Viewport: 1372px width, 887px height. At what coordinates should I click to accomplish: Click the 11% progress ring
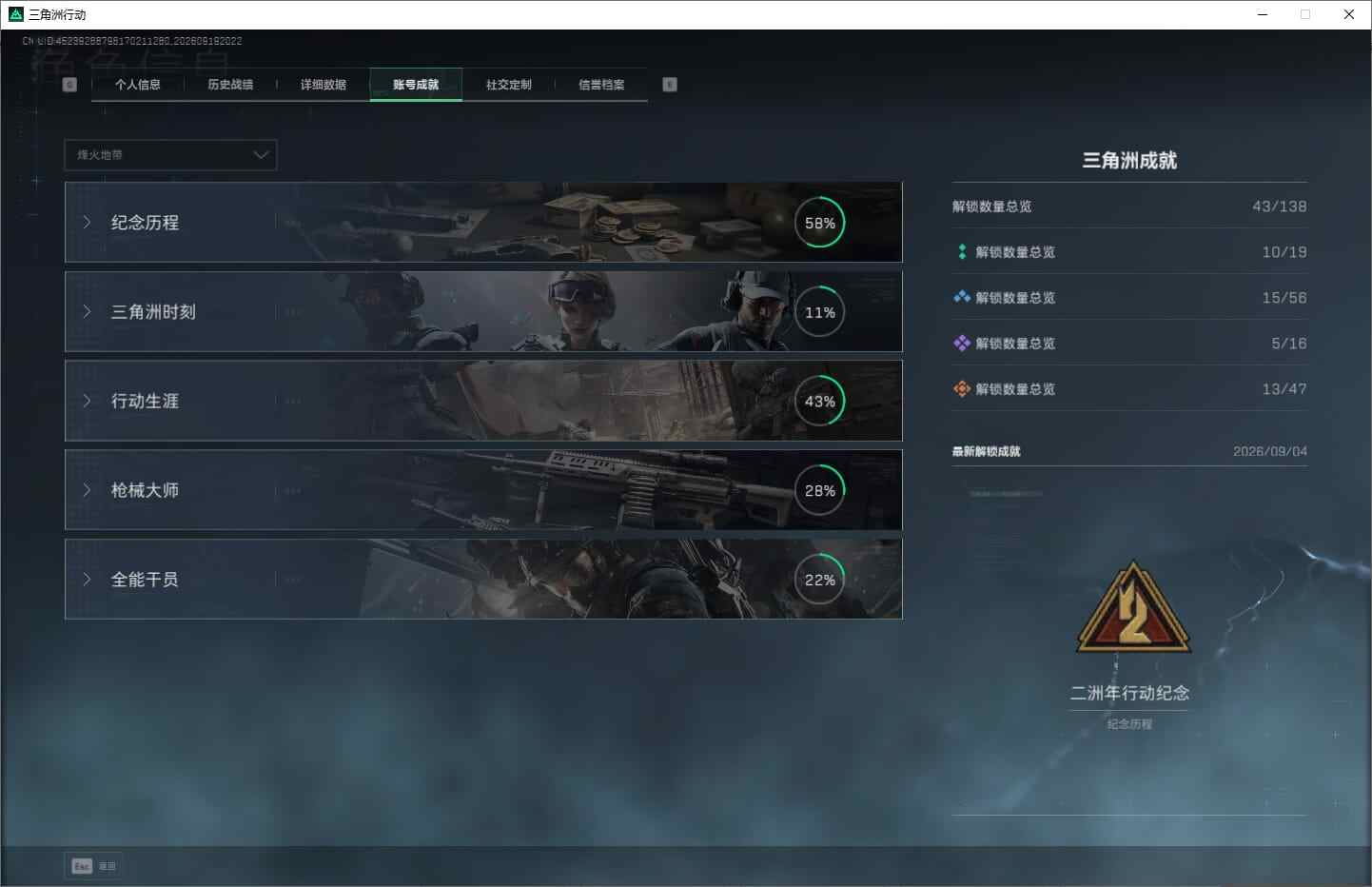pos(820,312)
